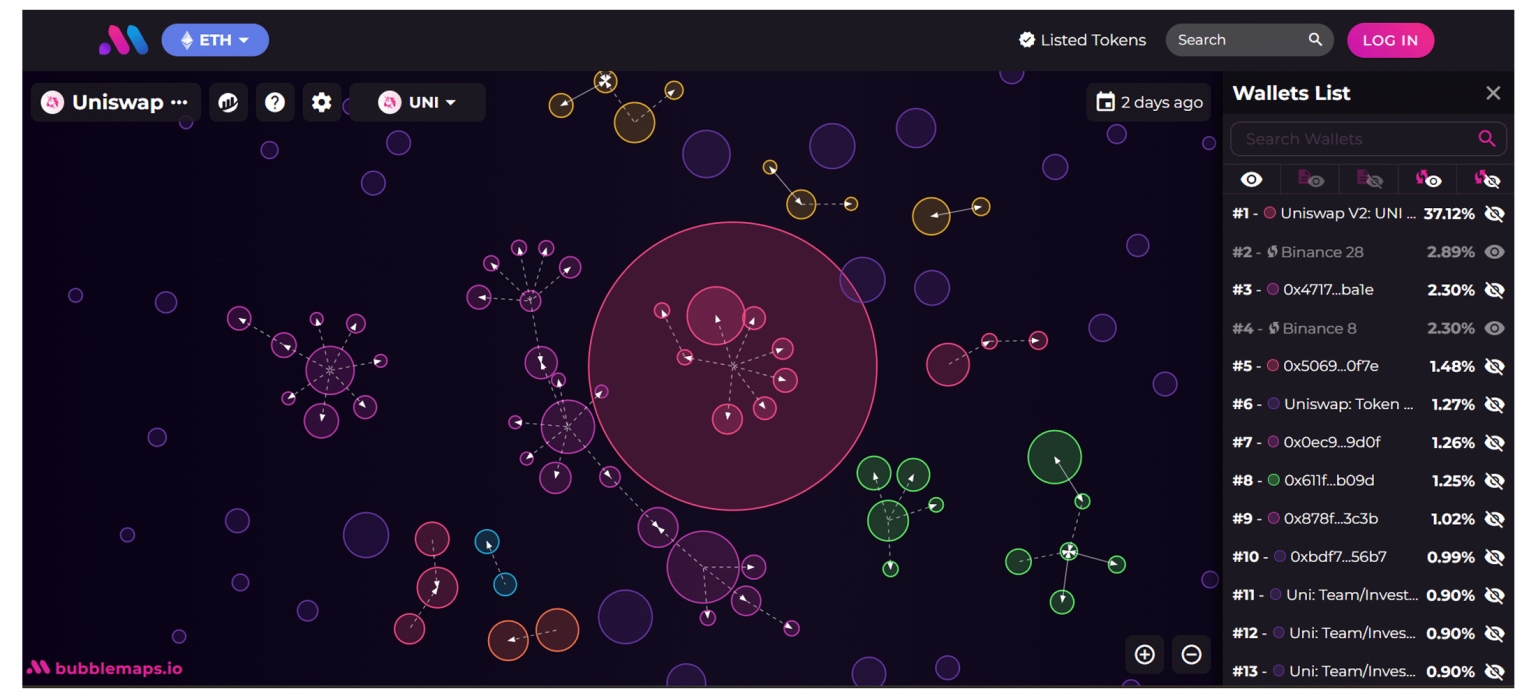Toggle eye icon for wallet #12
1536x698 pixels.
pos(1494,633)
